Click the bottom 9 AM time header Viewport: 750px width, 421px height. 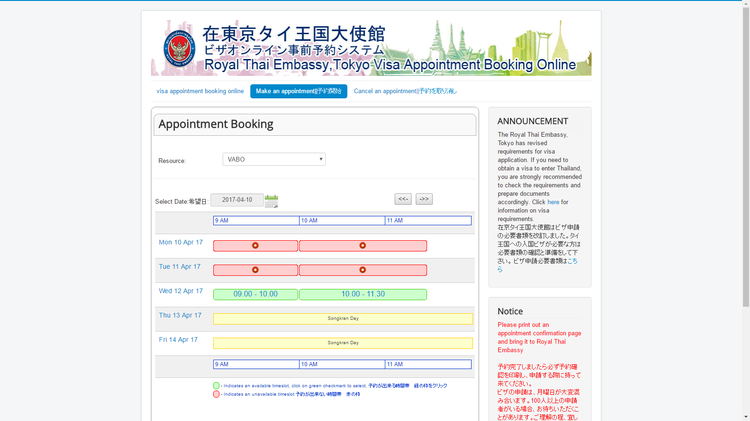pos(256,365)
